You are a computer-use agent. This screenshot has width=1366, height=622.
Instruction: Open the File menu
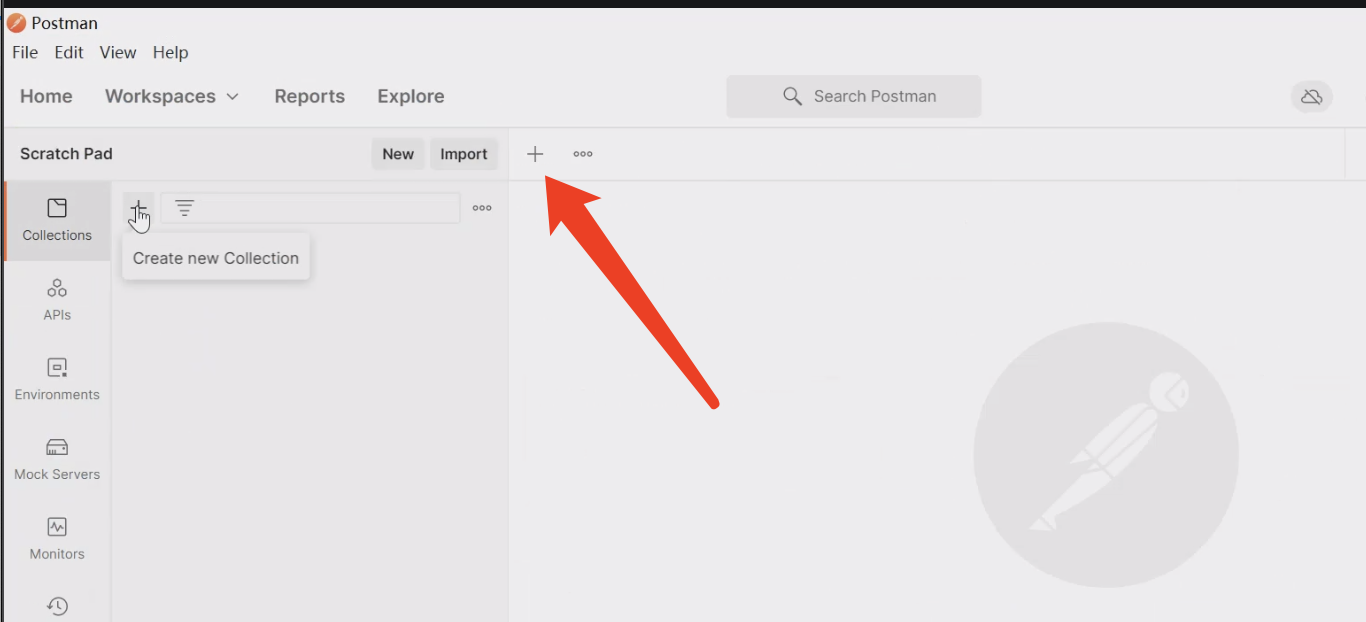[x=25, y=53]
